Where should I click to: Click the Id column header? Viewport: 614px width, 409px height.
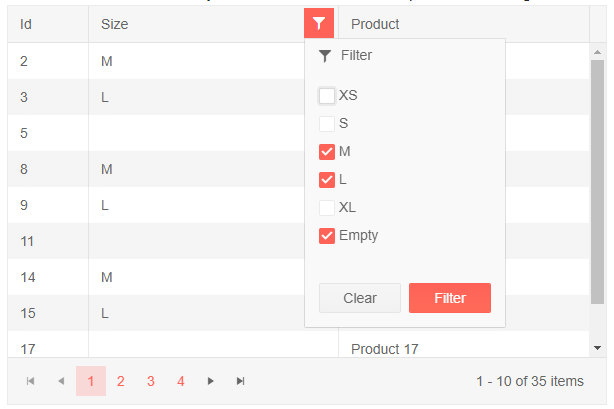[26, 24]
